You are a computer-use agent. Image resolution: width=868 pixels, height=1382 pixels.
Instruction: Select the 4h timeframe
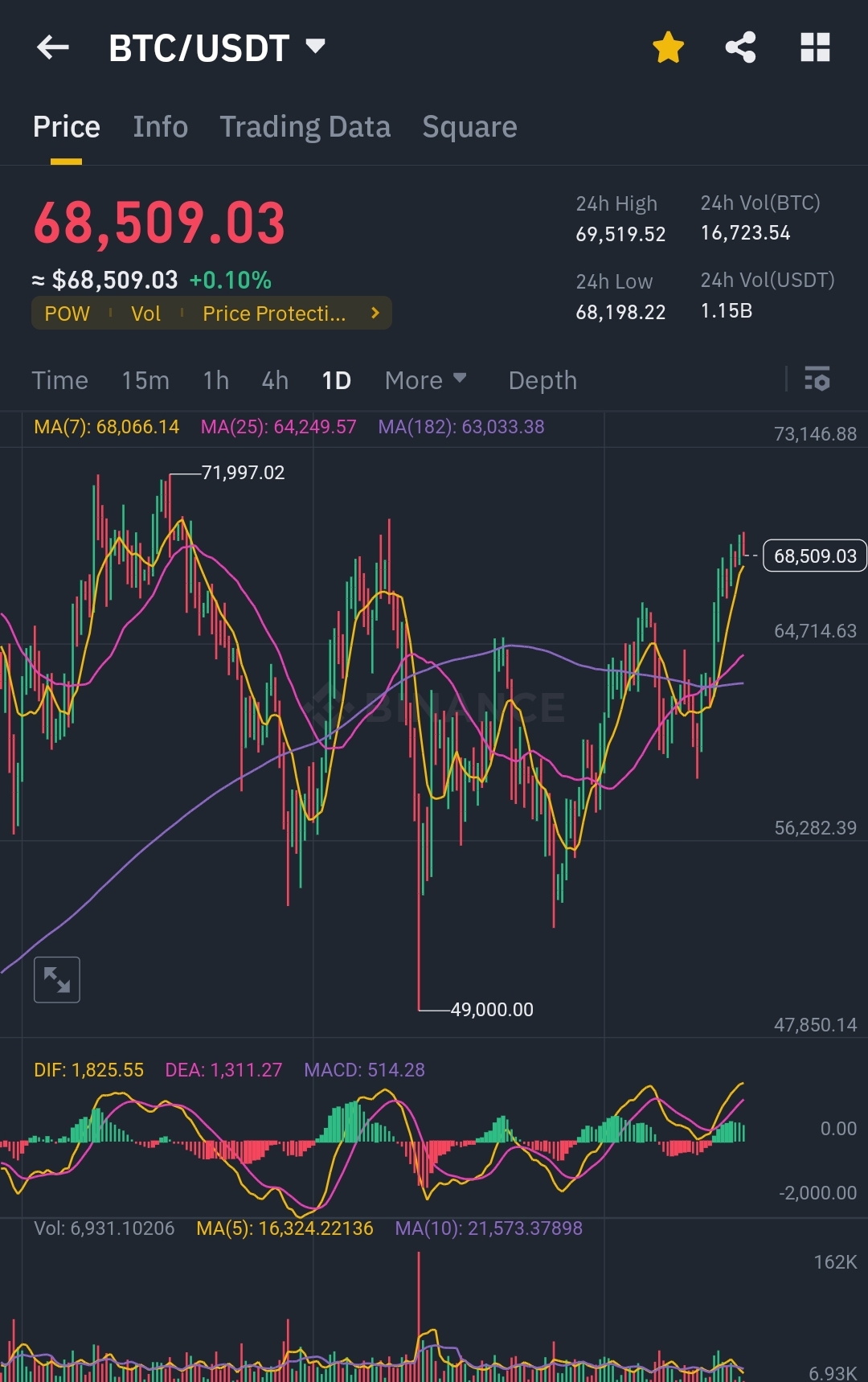tap(275, 380)
